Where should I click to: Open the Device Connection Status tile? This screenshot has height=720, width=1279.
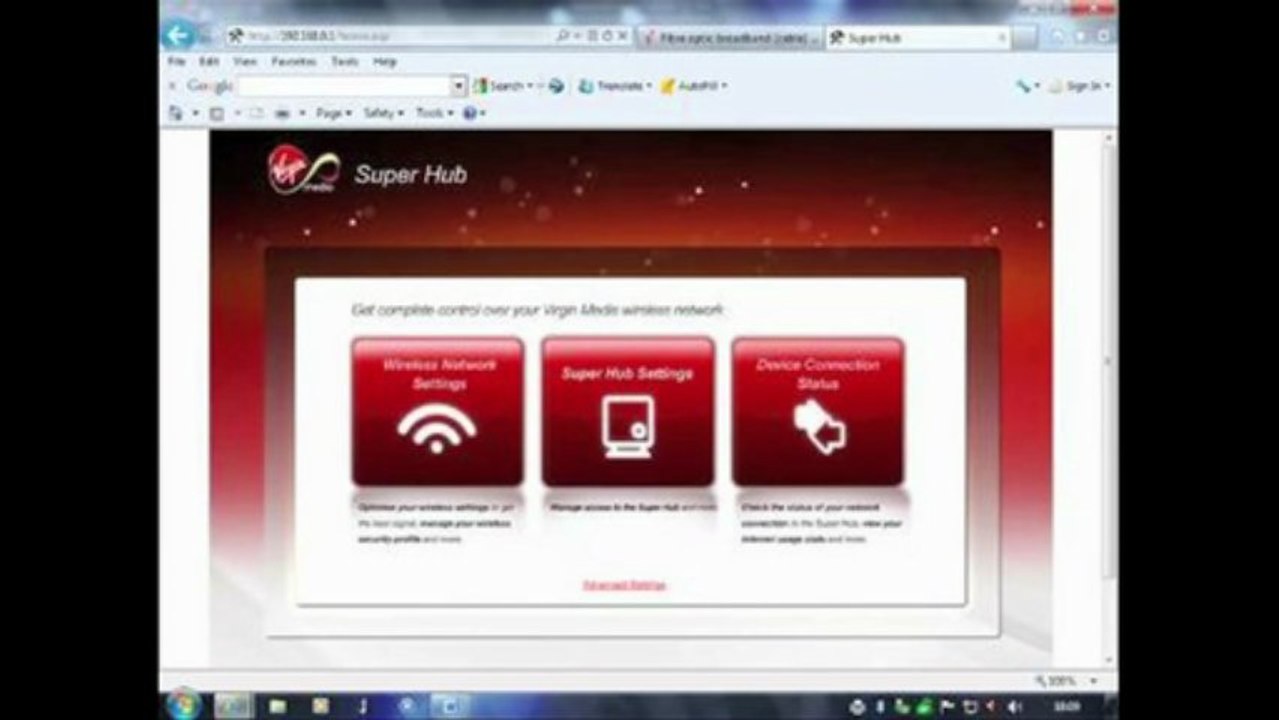click(x=818, y=411)
